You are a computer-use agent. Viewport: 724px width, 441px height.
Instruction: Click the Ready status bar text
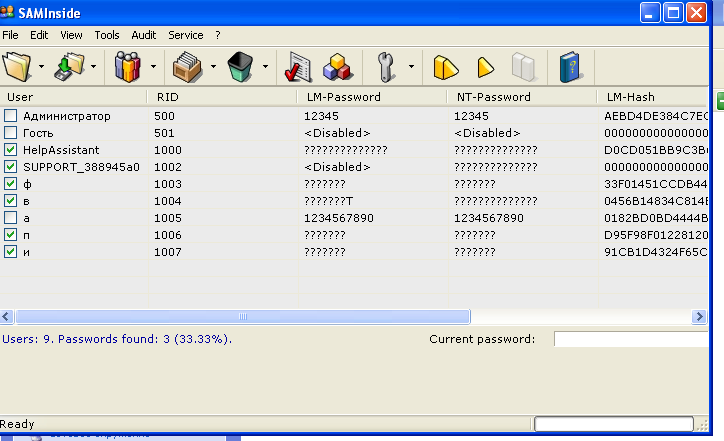tap(17, 424)
